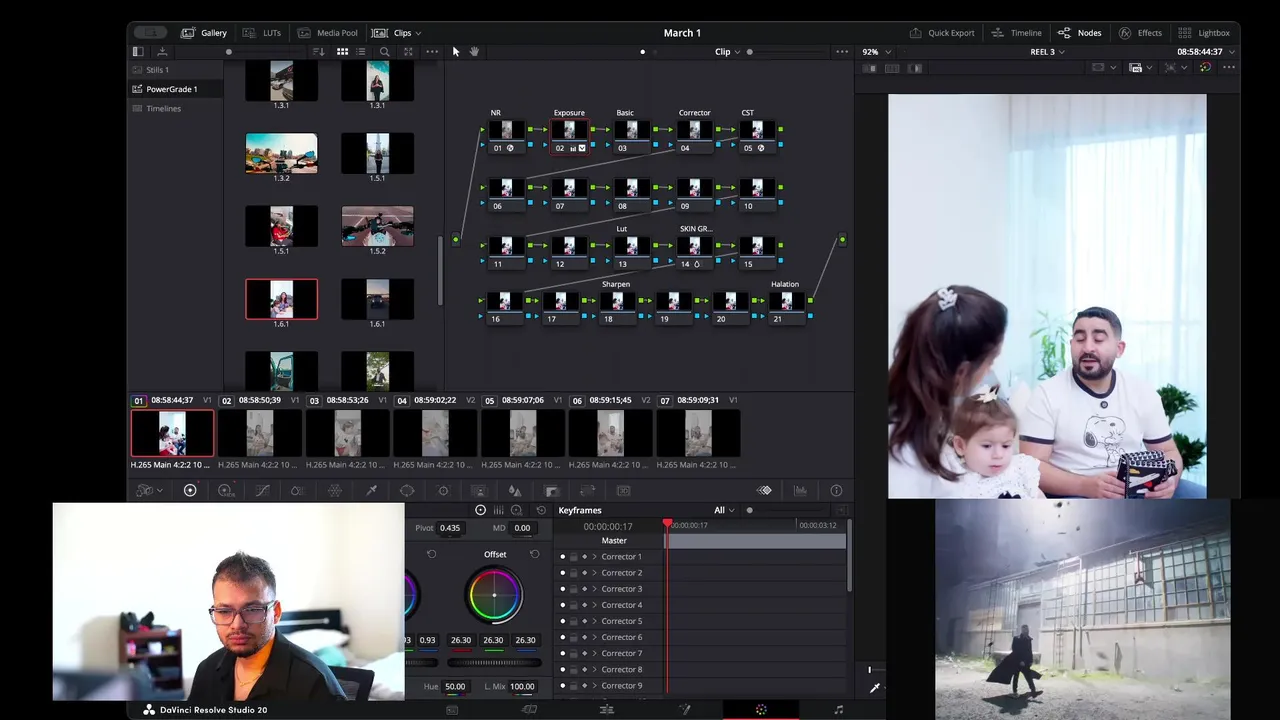1280x720 pixels.
Task: Click the Offset color wheel
Action: click(x=494, y=595)
